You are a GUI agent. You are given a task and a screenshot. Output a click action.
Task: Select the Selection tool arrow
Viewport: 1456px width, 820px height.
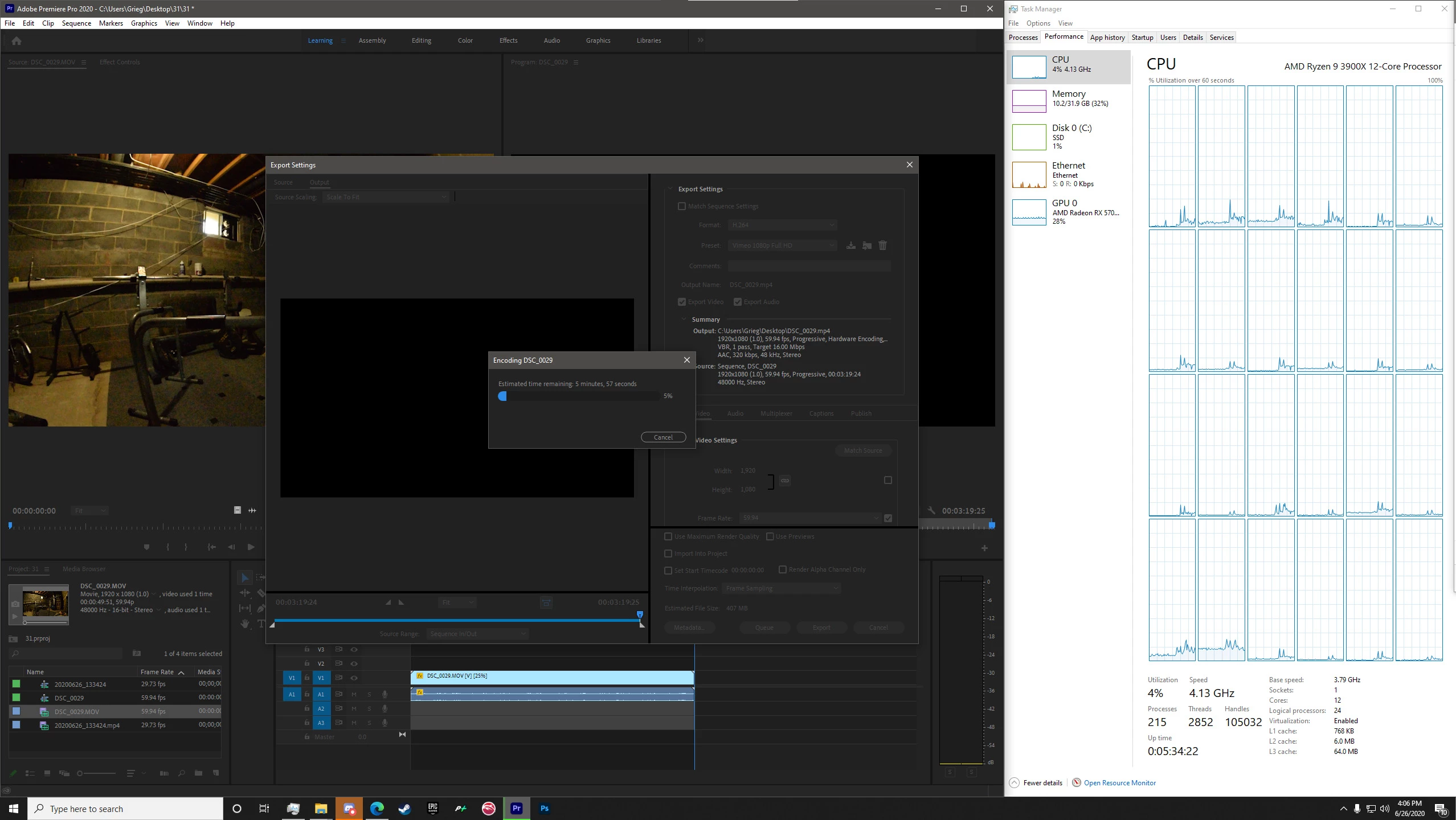pyautogui.click(x=244, y=577)
